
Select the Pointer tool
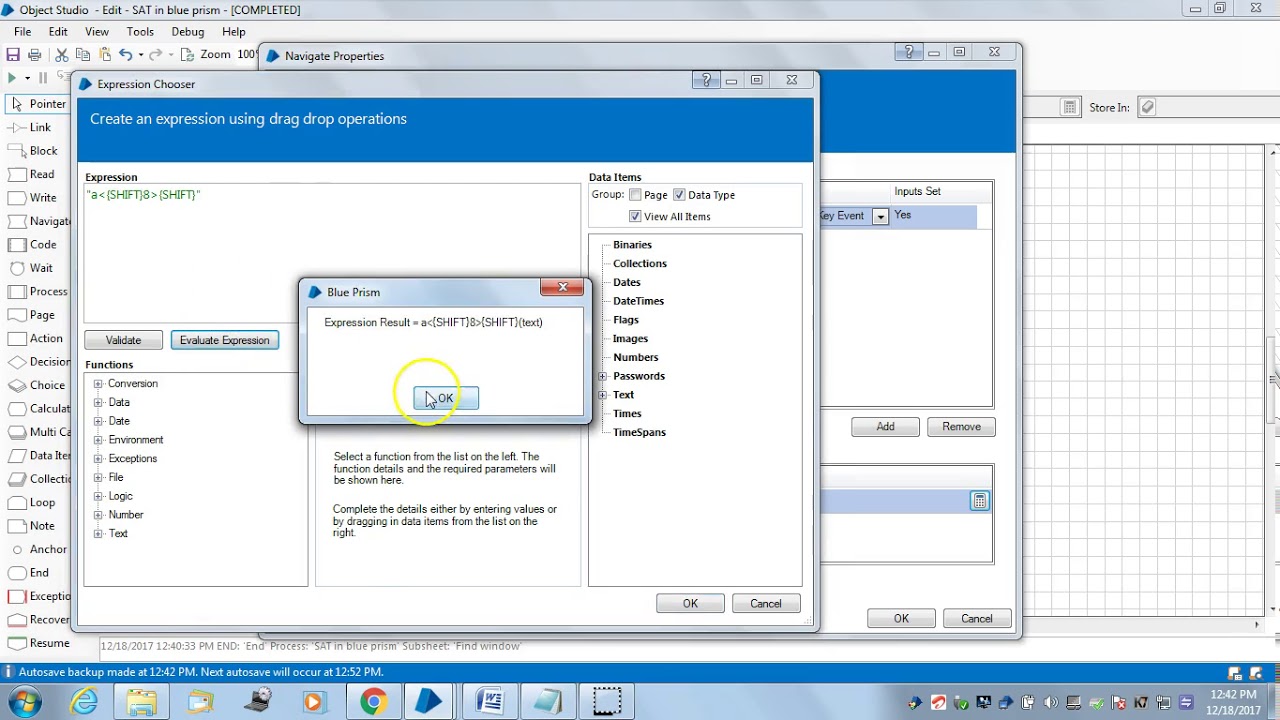click(x=37, y=104)
